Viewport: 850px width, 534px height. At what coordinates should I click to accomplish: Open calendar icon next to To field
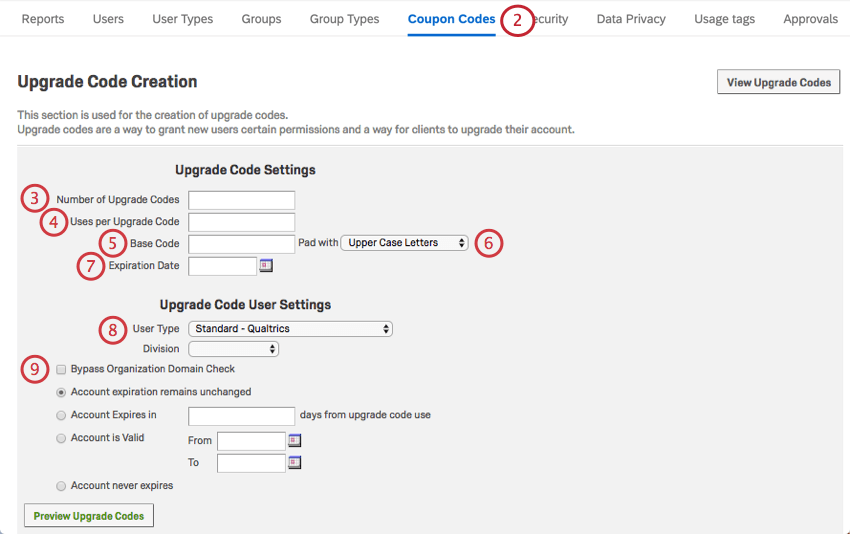tap(295, 463)
